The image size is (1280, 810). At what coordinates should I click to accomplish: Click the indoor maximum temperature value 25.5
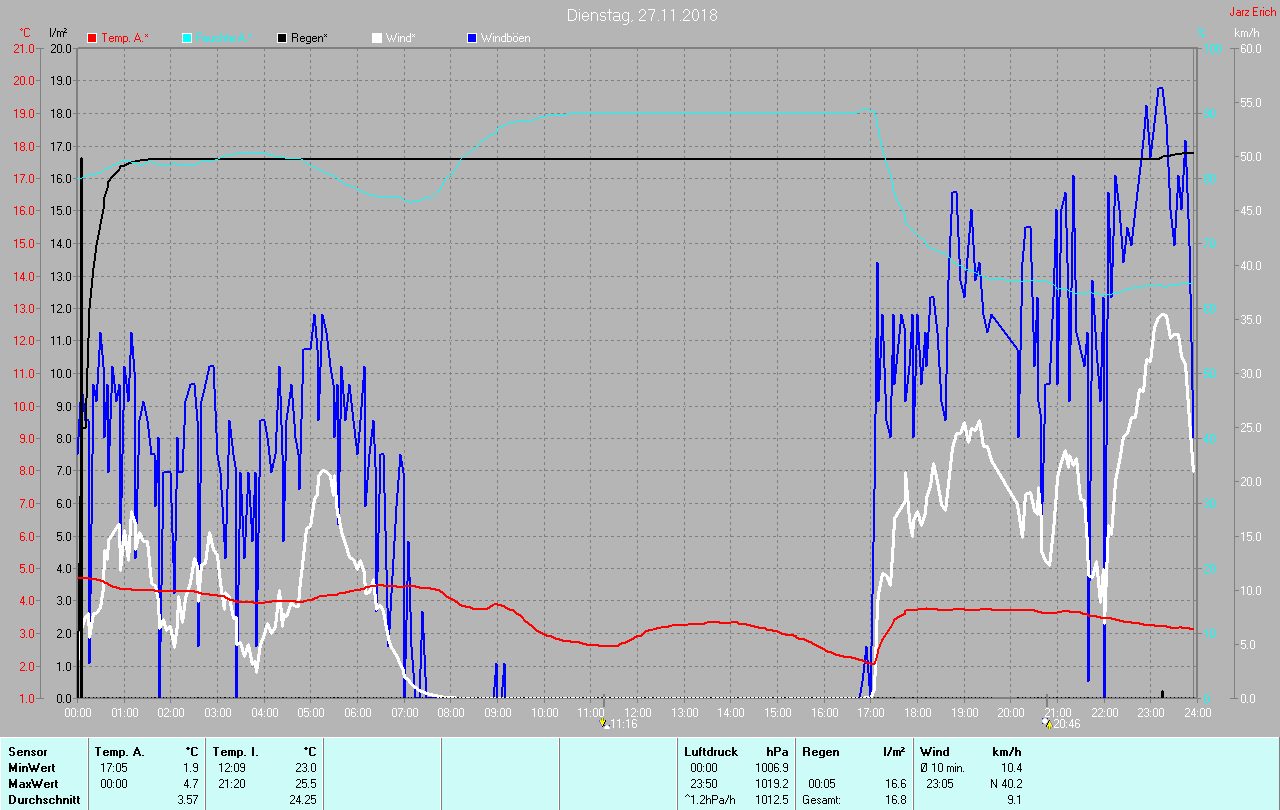point(306,784)
